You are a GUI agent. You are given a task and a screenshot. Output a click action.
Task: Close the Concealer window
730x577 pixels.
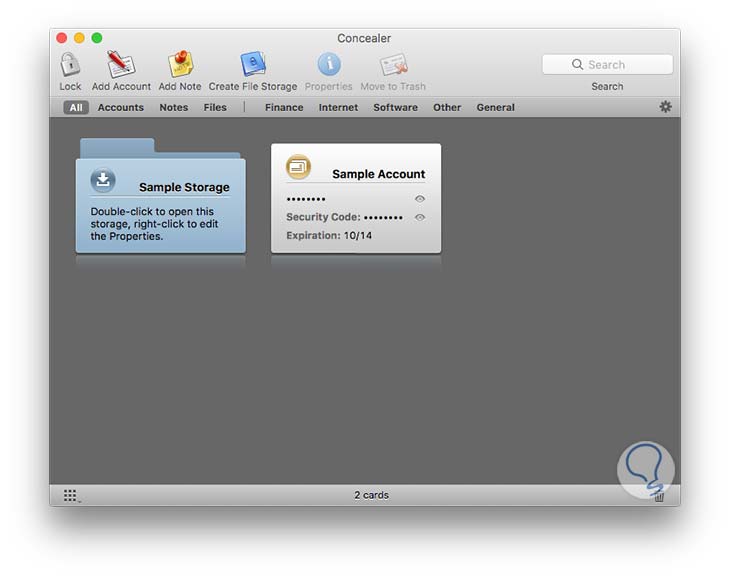pyautogui.click(x=61, y=38)
